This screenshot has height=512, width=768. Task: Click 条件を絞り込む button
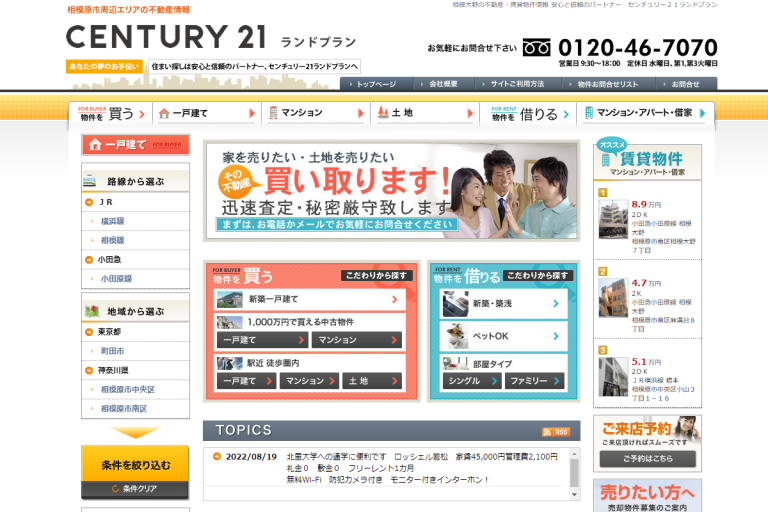[135, 463]
